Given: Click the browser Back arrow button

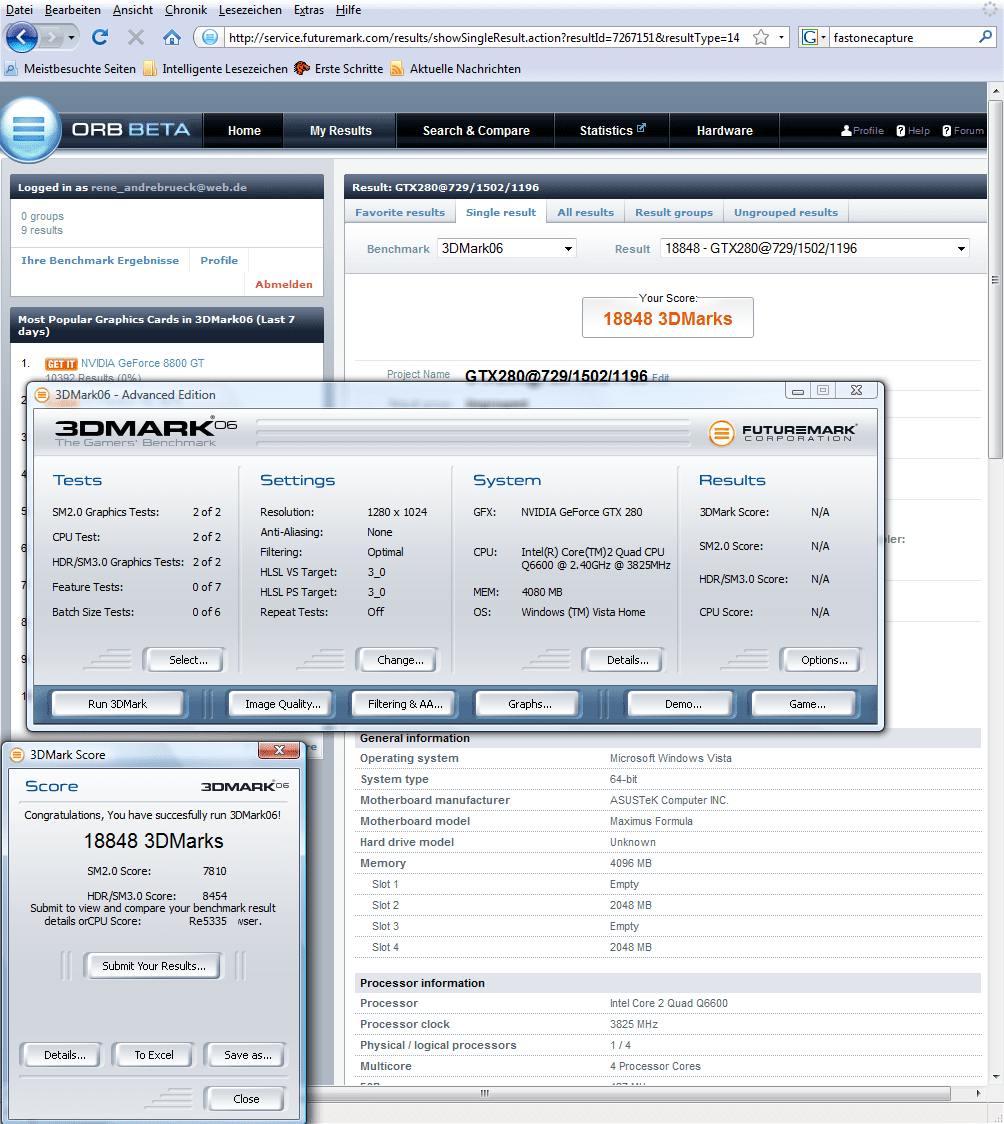Looking at the screenshot, I should click(x=21, y=37).
